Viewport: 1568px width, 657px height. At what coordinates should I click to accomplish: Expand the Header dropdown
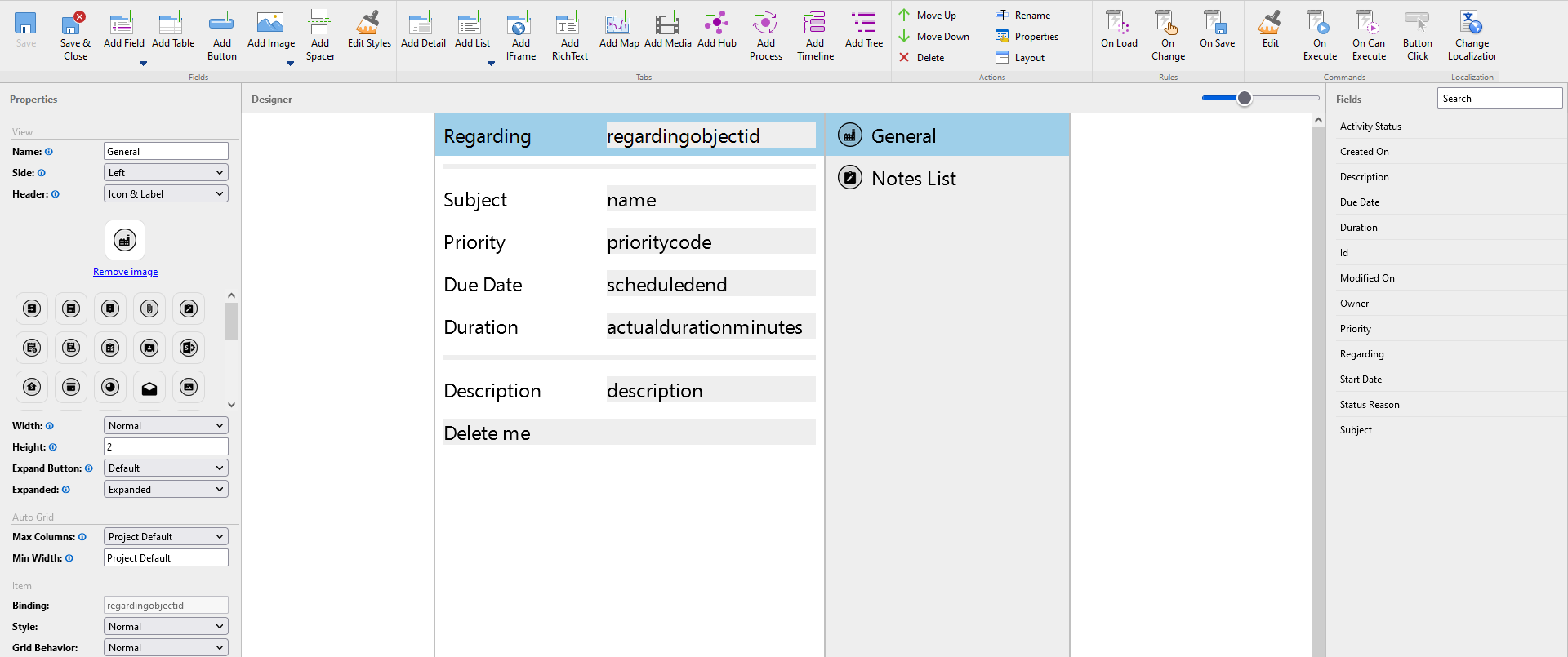(x=166, y=194)
